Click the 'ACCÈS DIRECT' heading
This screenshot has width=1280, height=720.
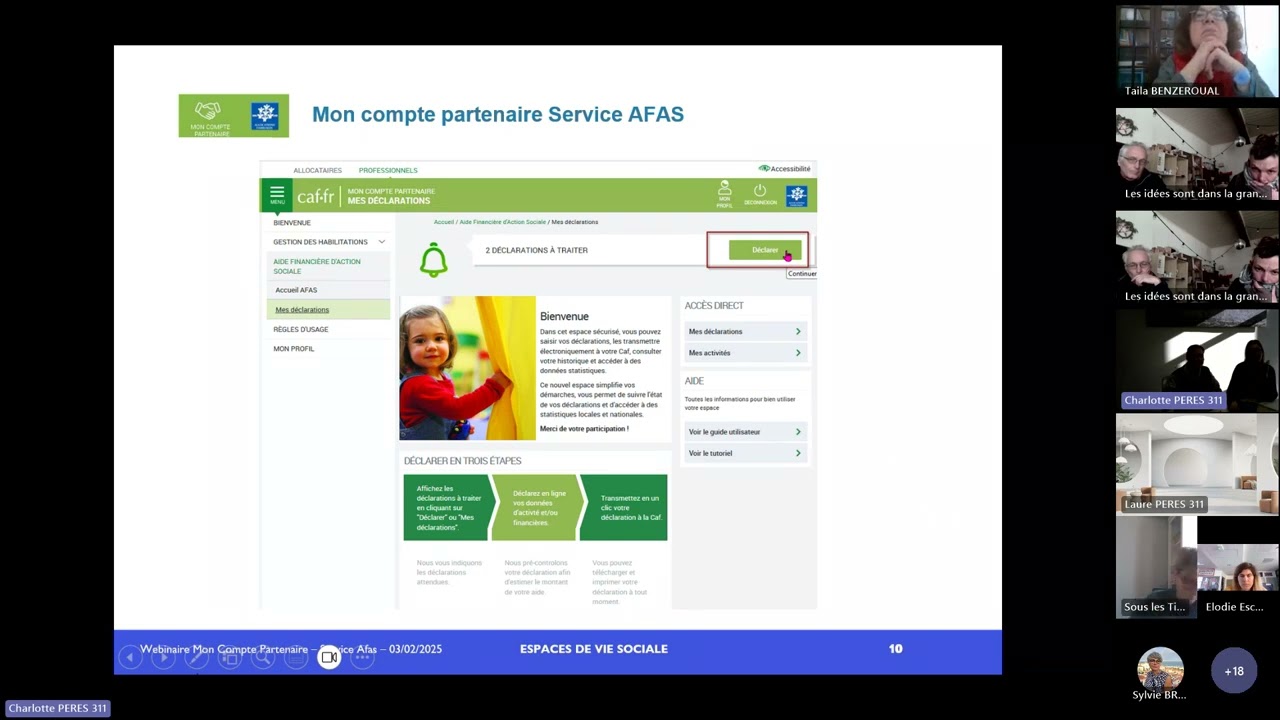click(x=714, y=306)
